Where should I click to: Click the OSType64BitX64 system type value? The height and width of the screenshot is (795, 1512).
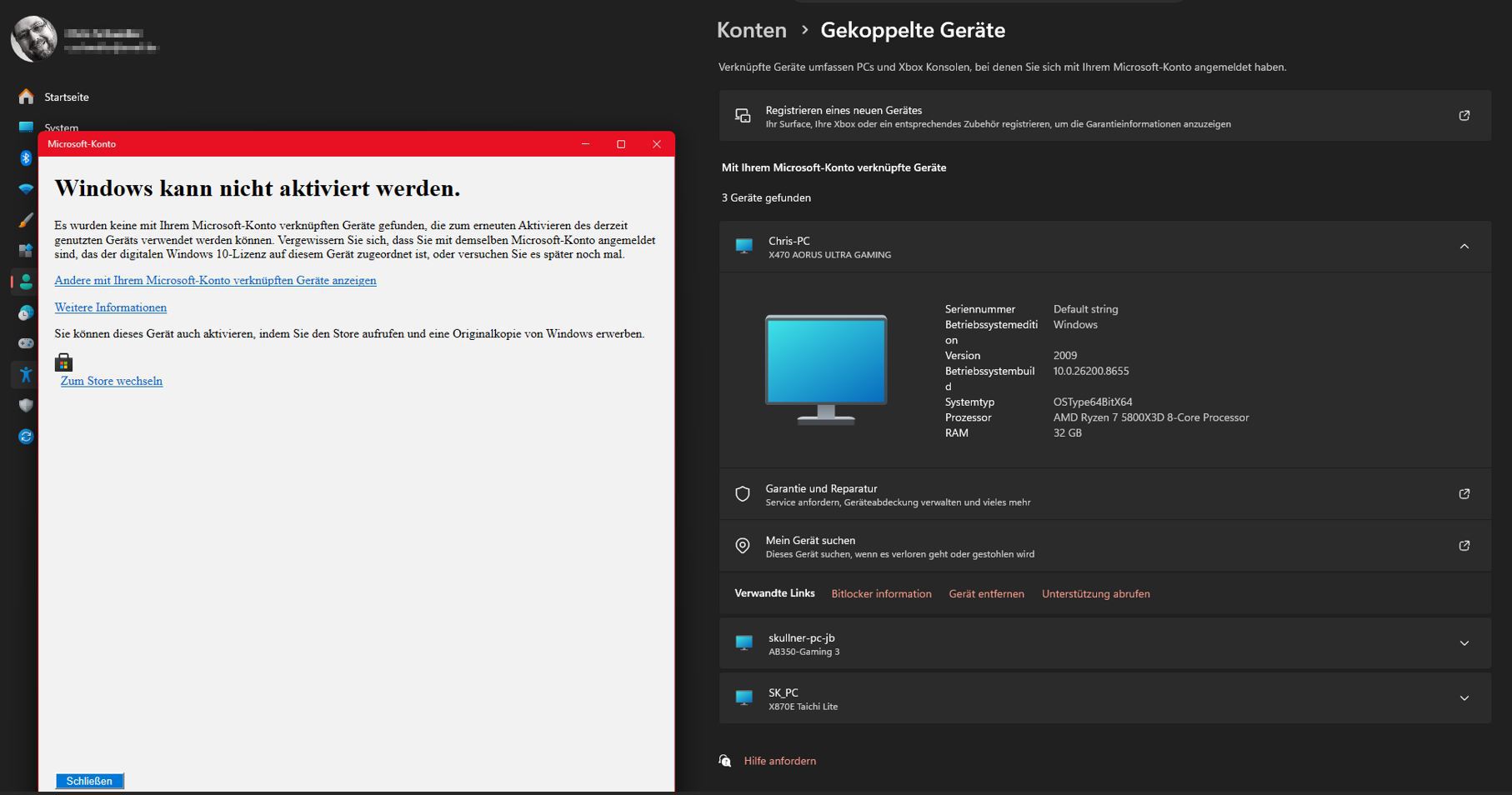tap(1093, 402)
